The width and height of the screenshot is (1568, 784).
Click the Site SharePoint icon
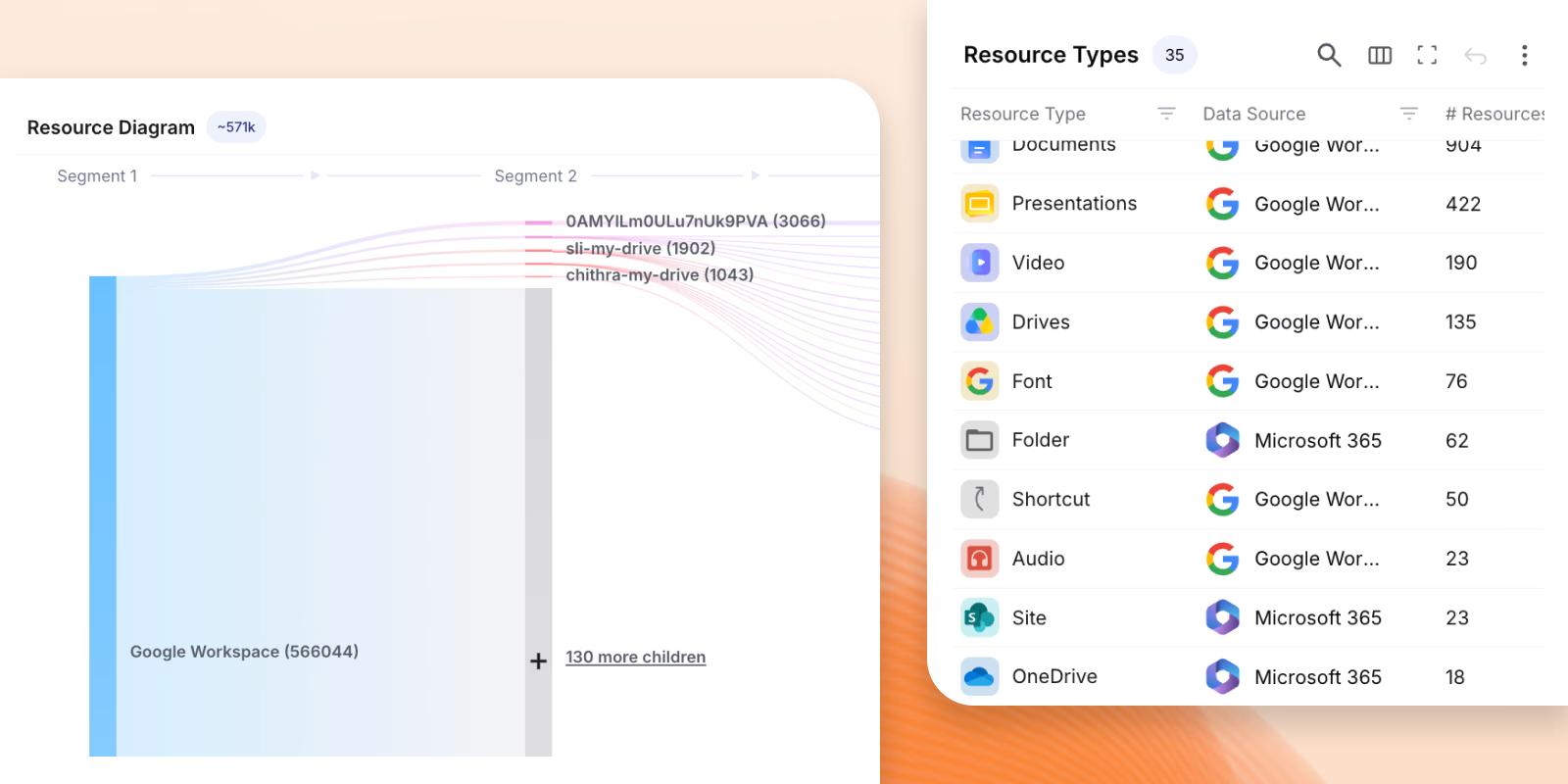coord(980,617)
